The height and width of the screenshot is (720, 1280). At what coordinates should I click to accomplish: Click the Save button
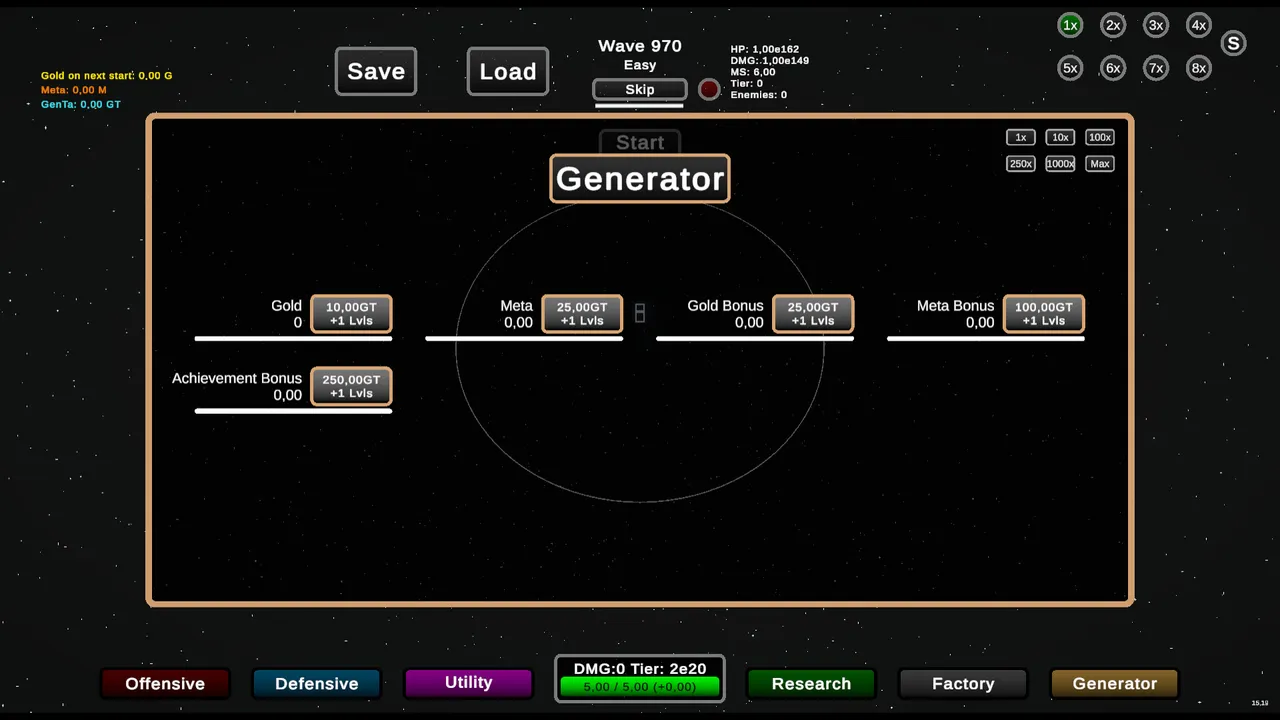[376, 71]
